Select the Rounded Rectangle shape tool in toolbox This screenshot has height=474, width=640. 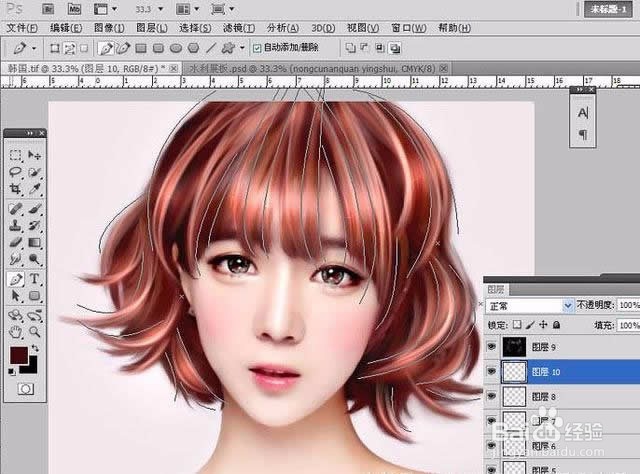click(x=35, y=296)
